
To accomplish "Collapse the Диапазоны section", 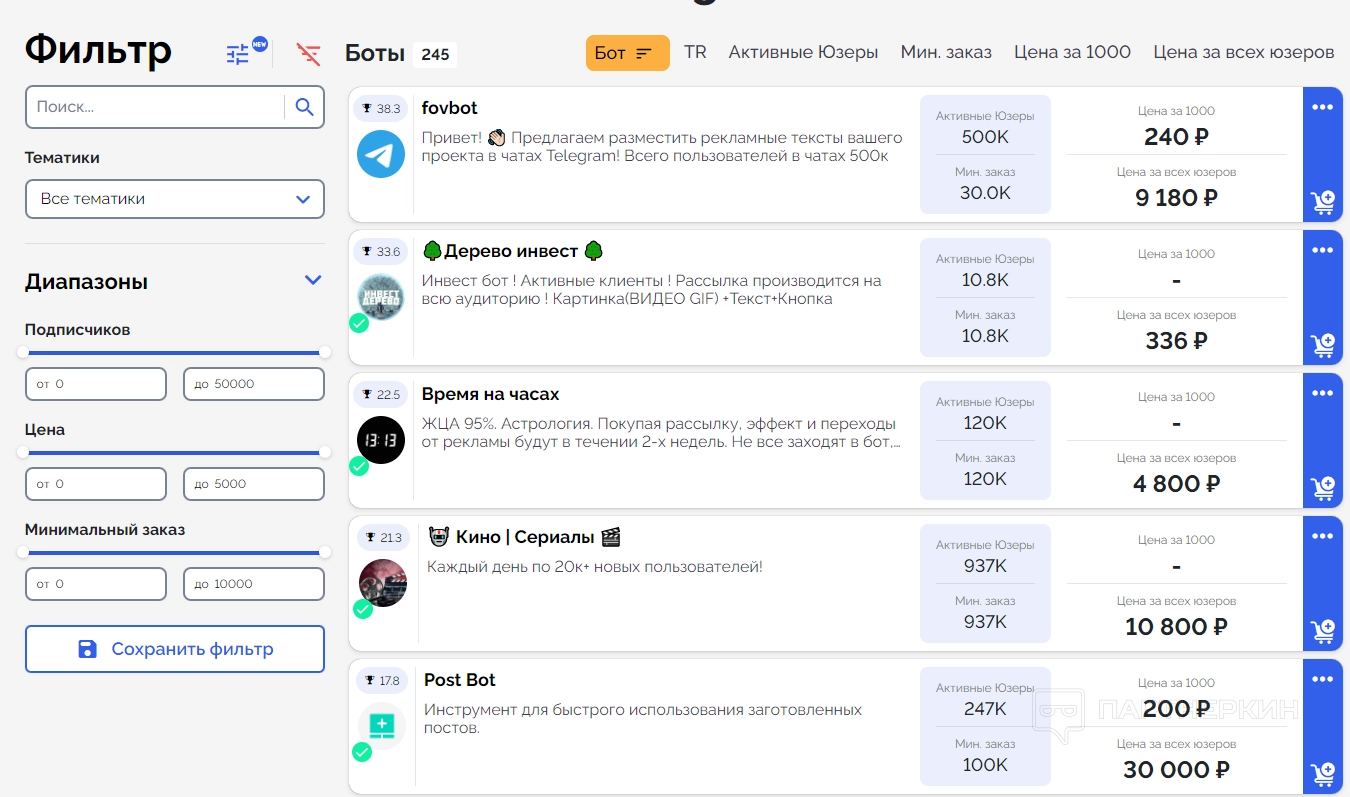I will coord(313,281).
